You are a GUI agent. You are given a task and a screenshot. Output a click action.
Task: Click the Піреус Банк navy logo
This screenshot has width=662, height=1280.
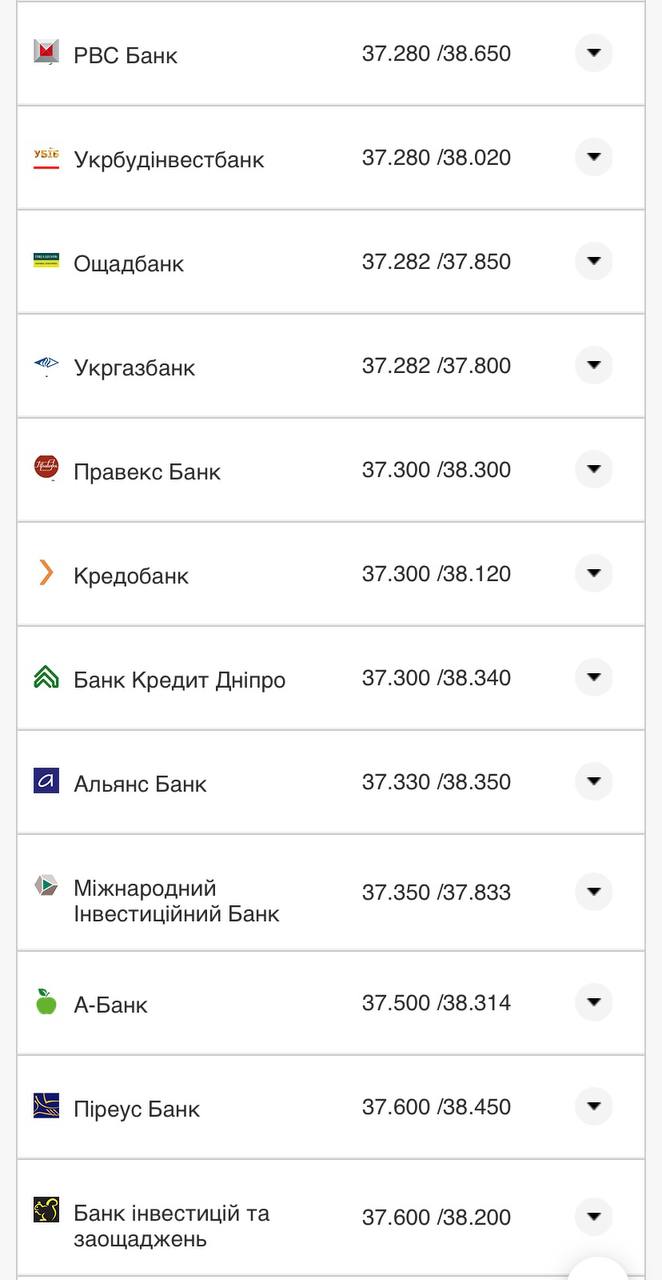(x=44, y=1107)
